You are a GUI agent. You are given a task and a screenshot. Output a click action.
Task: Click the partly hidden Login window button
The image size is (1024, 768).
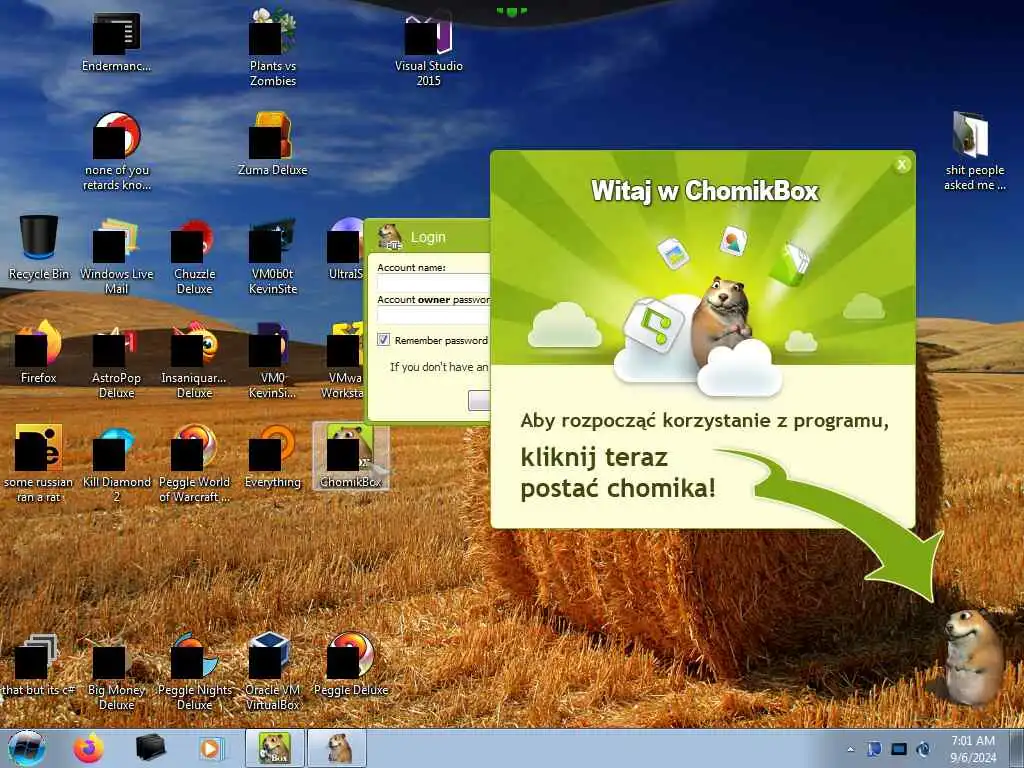point(479,400)
